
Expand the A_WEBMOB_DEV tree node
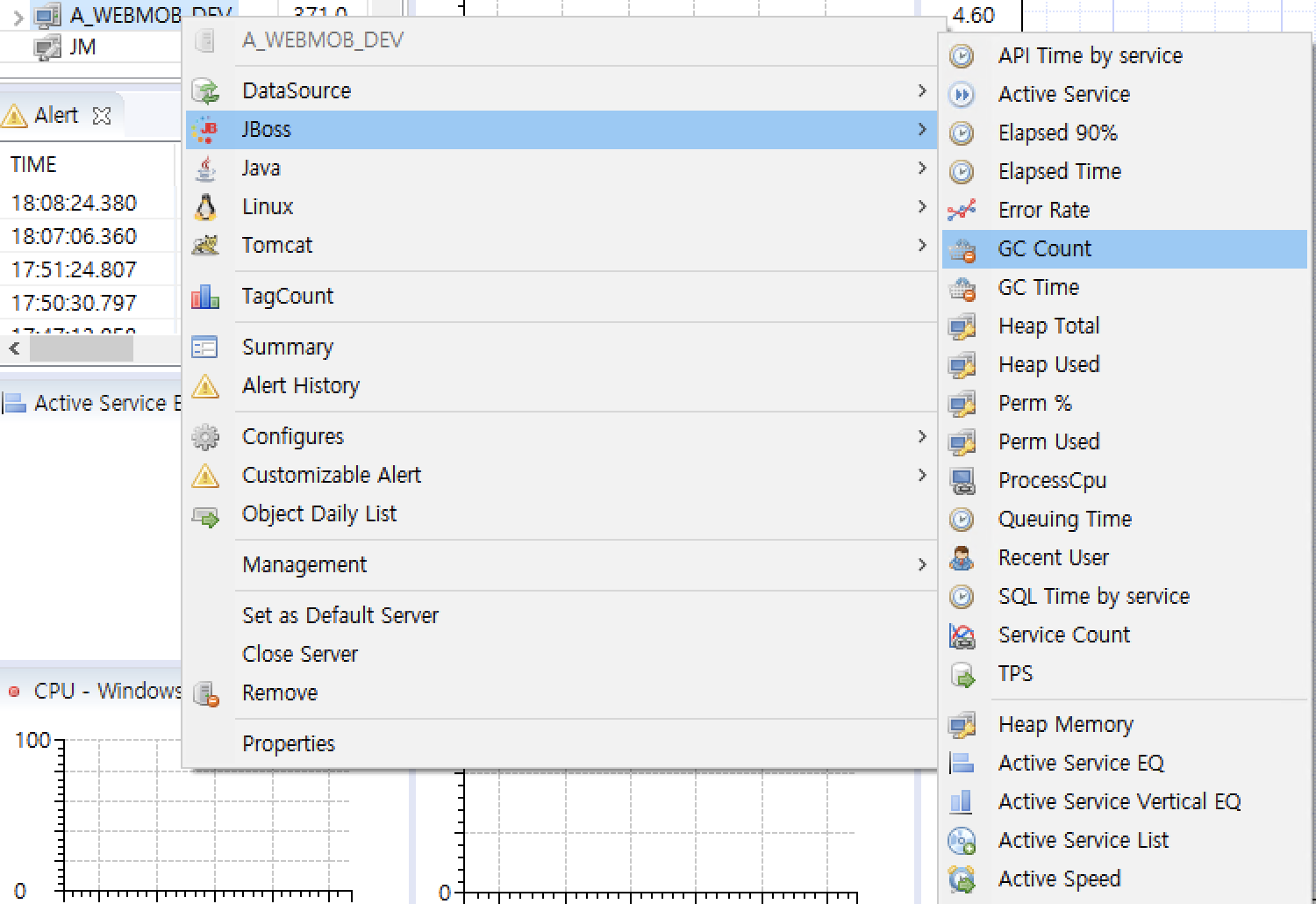(x=18, y=16)
